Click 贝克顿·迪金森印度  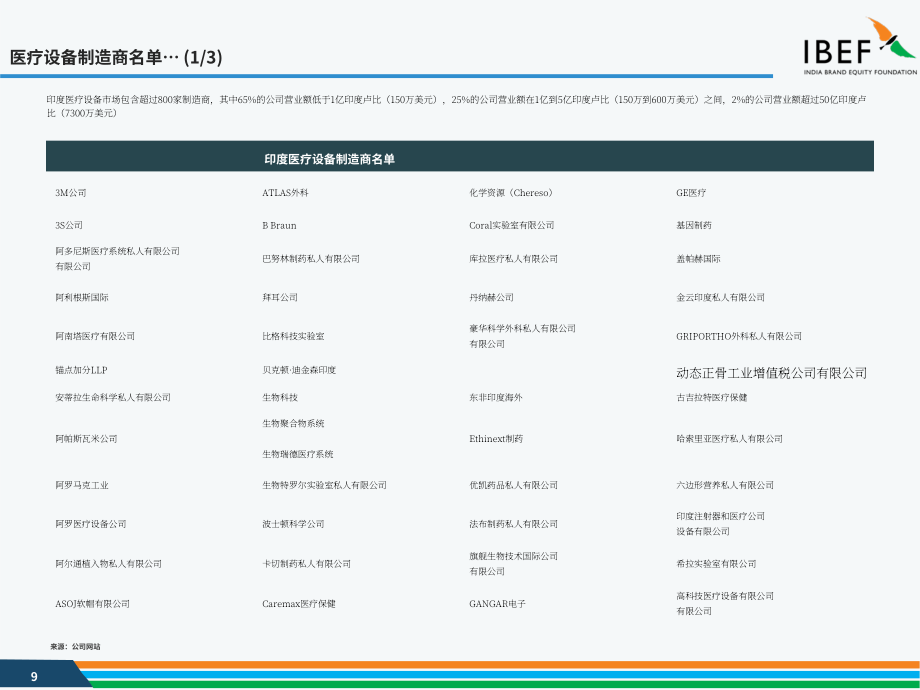click(299, 370)
